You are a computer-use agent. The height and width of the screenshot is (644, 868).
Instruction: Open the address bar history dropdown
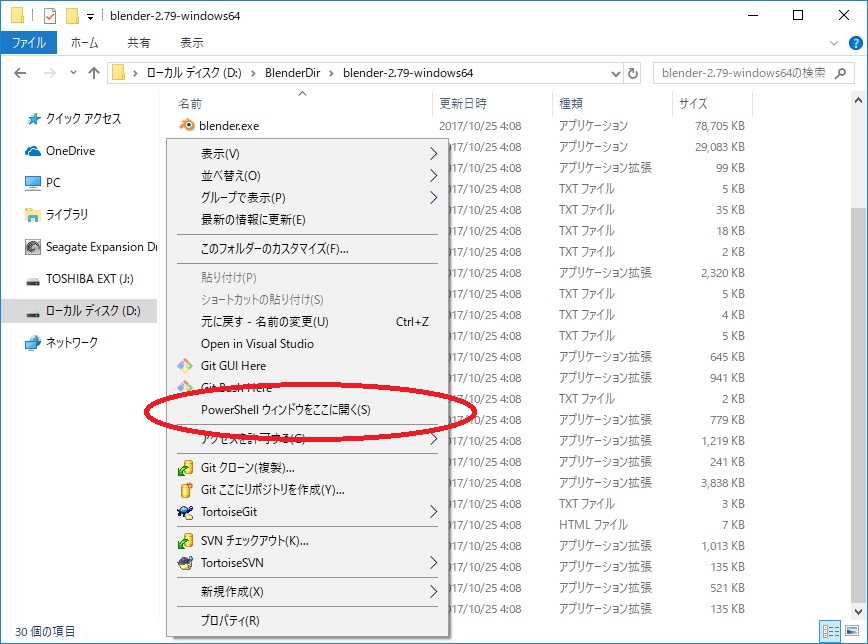tap(615, 73)
